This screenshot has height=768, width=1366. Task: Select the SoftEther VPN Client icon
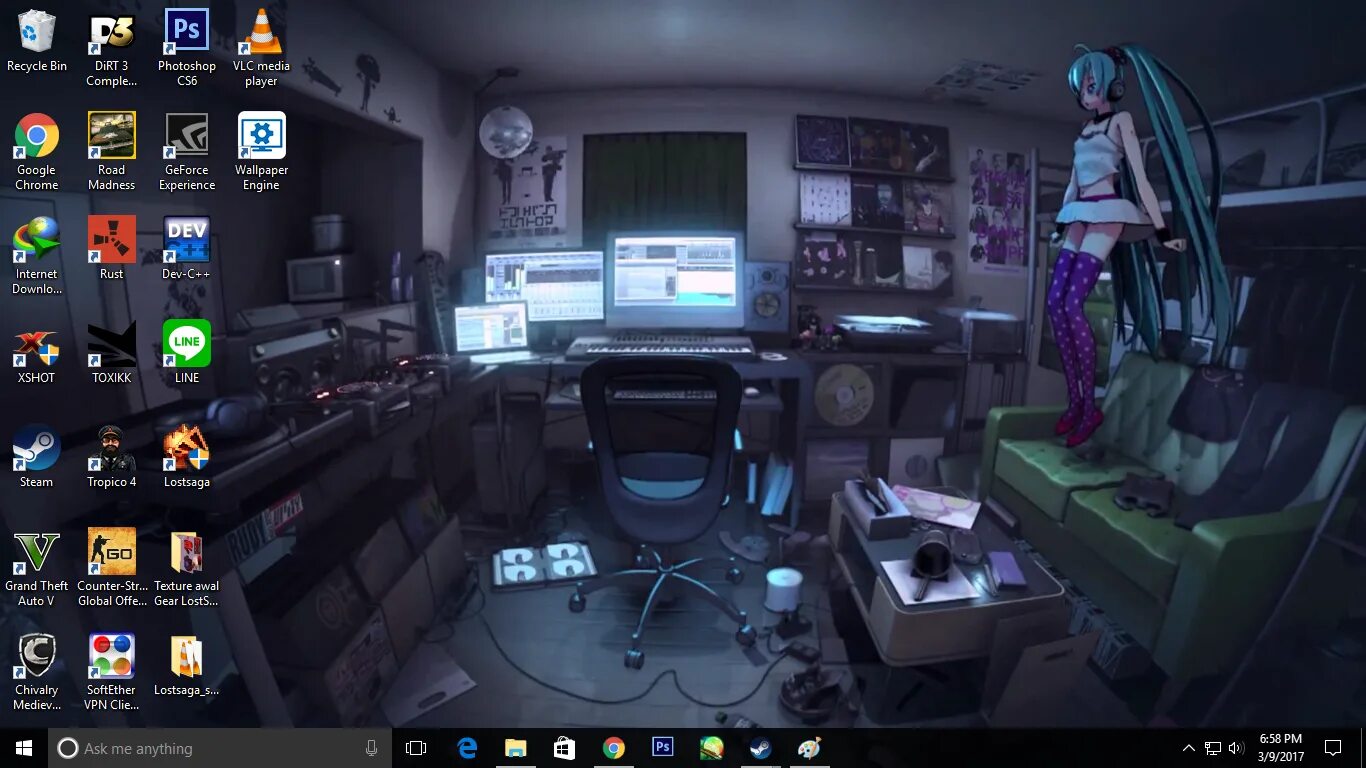[x=112, y=673]
